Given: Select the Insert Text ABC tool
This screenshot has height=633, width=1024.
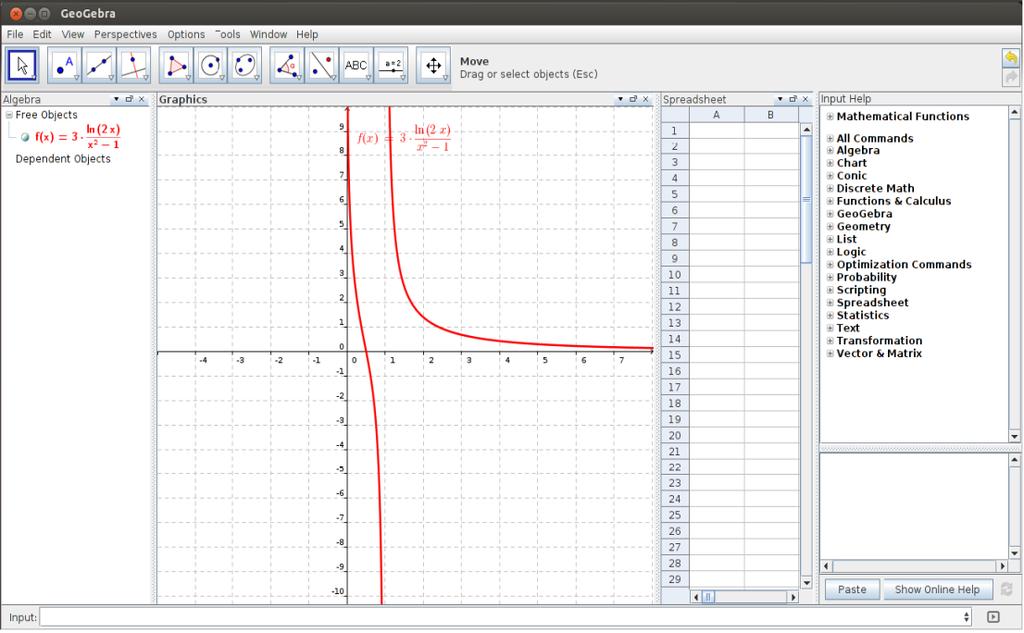Looking at the screenshot, I should pos(357,65).
